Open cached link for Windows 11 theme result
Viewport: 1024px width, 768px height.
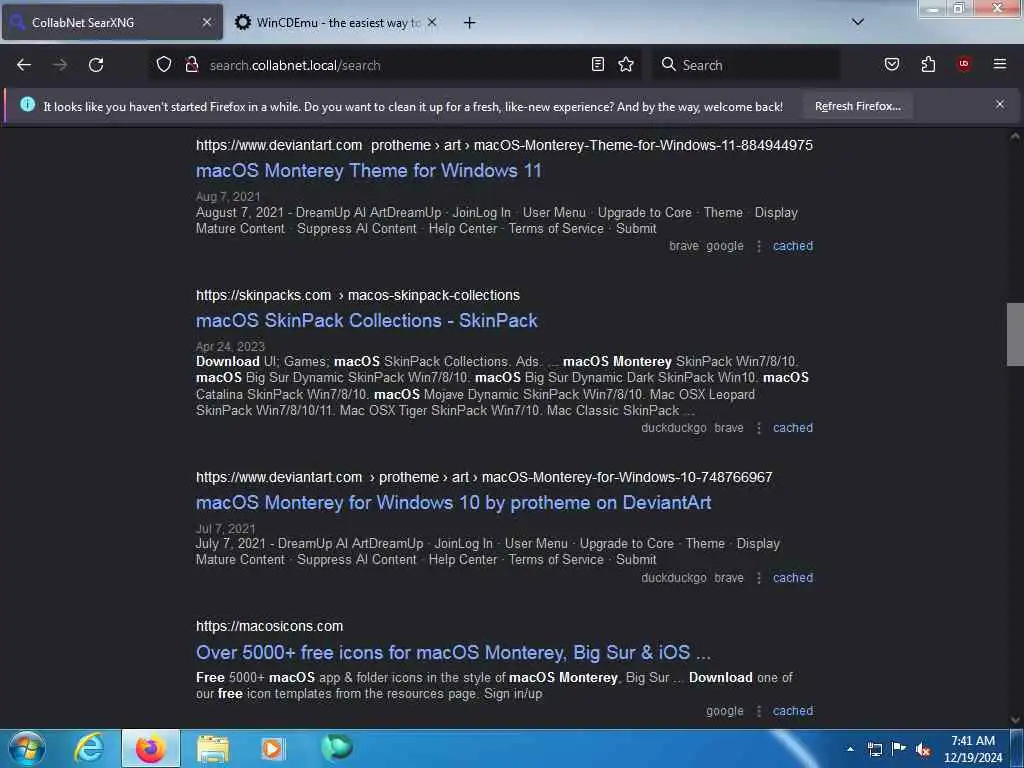(793, 246)
